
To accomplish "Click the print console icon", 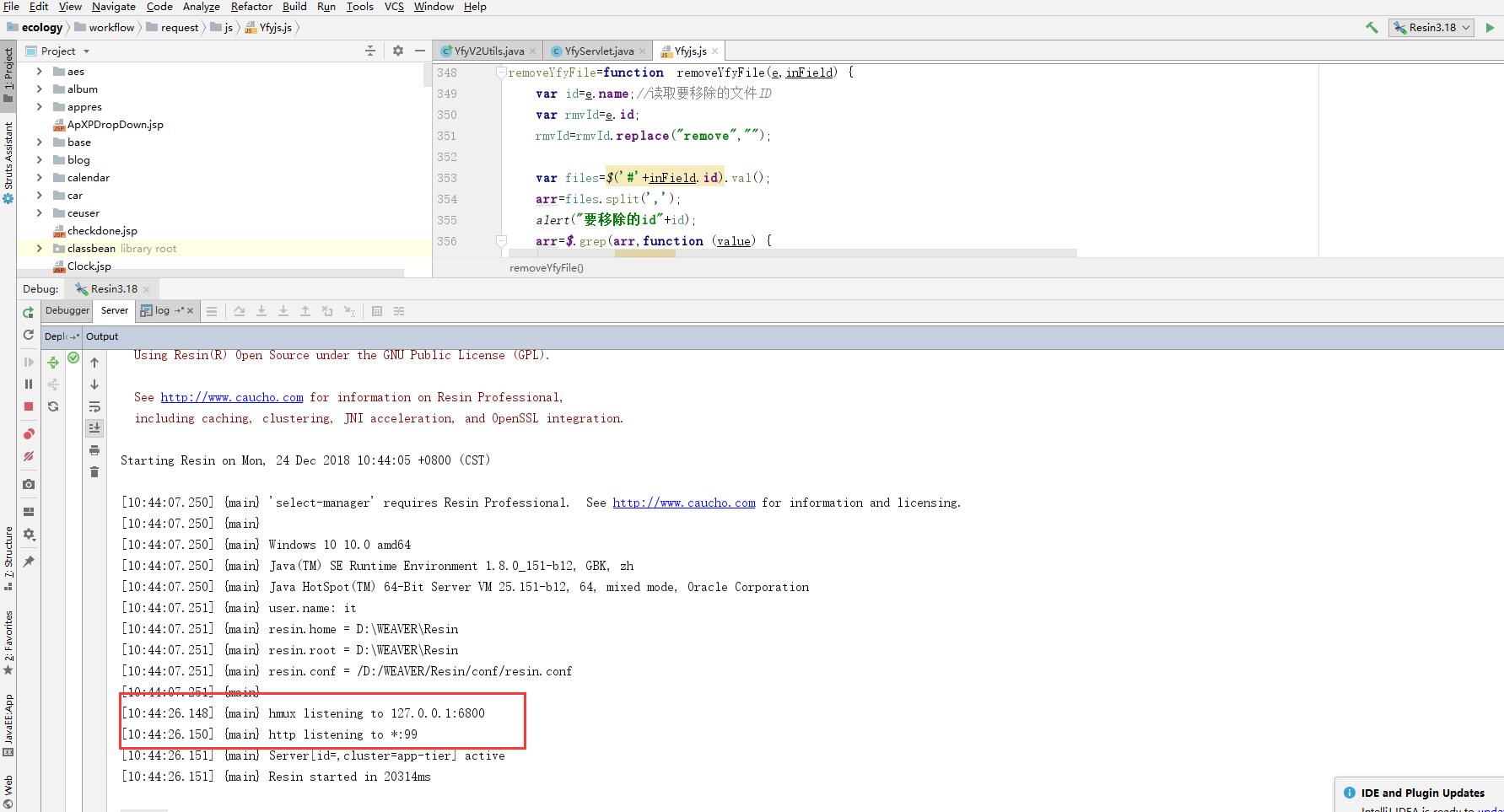I will (x=94, y=451).
